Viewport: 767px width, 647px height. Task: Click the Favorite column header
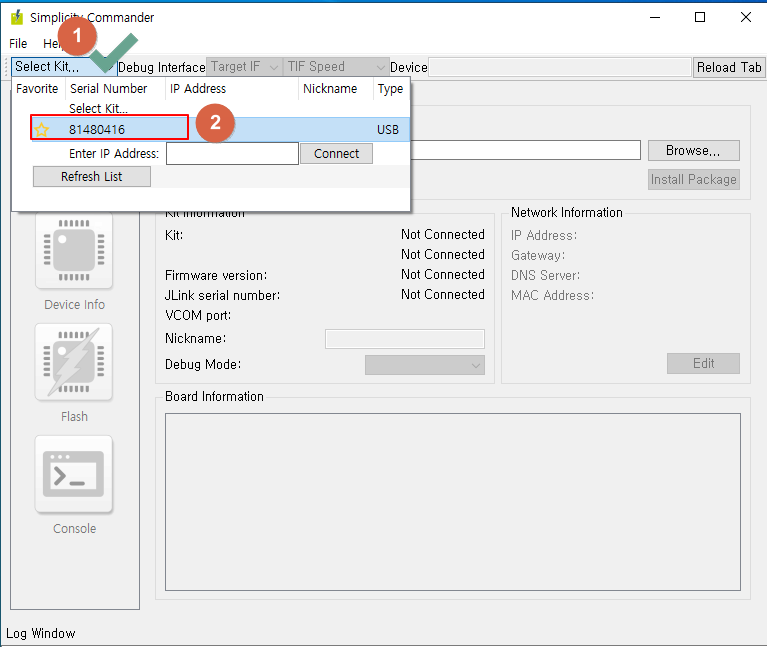pos(37,89)
